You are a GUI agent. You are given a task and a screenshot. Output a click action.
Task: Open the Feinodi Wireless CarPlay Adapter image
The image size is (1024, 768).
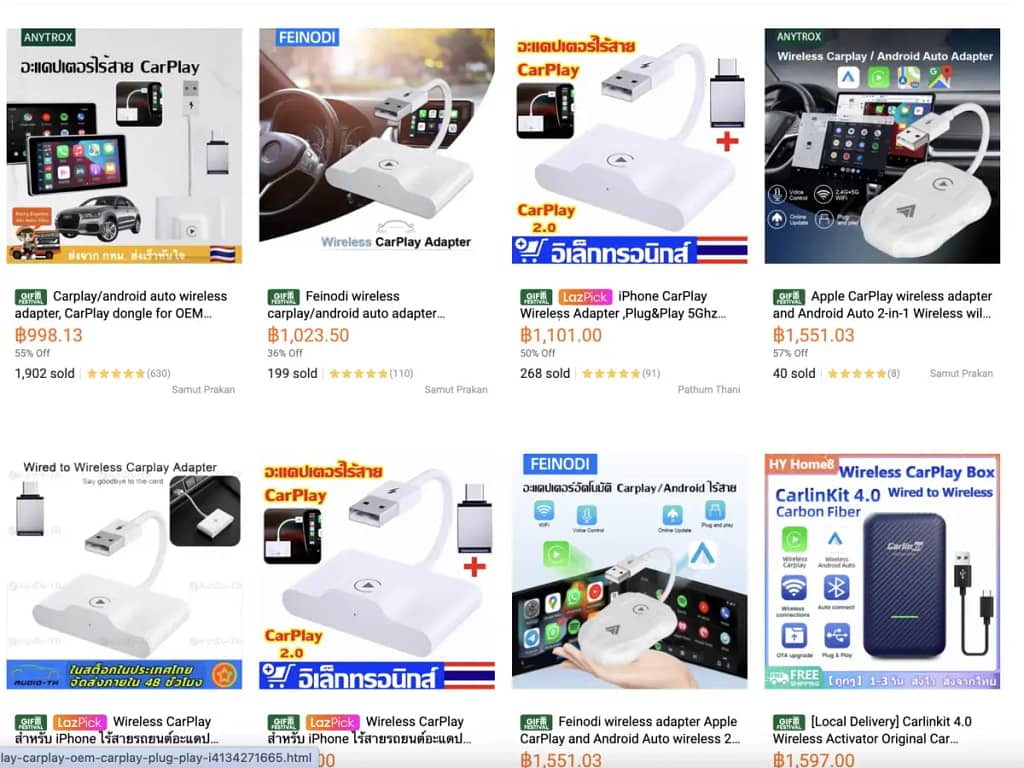[x=377, y=146]
